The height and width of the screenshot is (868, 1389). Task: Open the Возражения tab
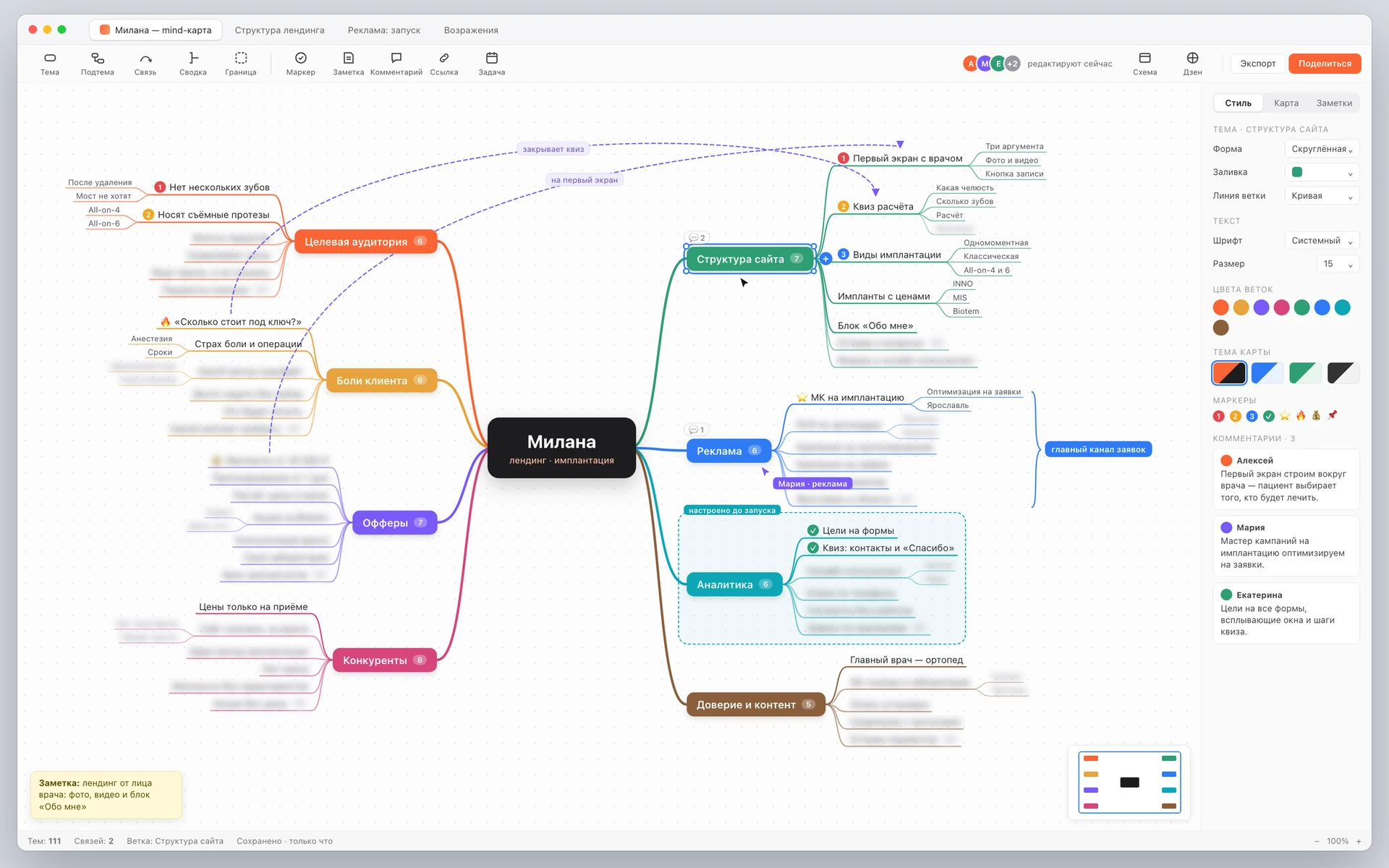click(x=471, y=30)
